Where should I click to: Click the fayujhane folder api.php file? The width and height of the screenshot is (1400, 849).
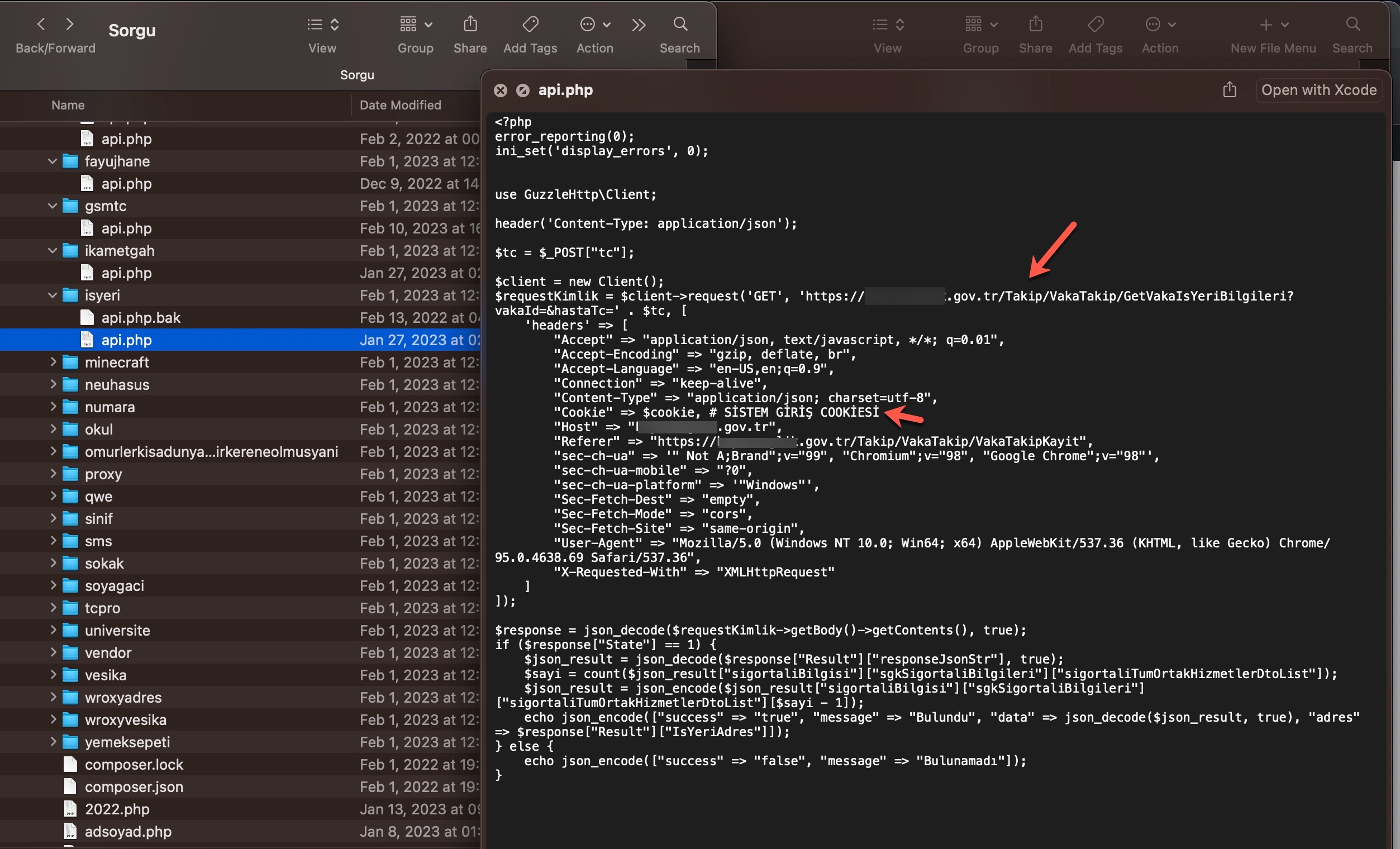tap(128, 183)
